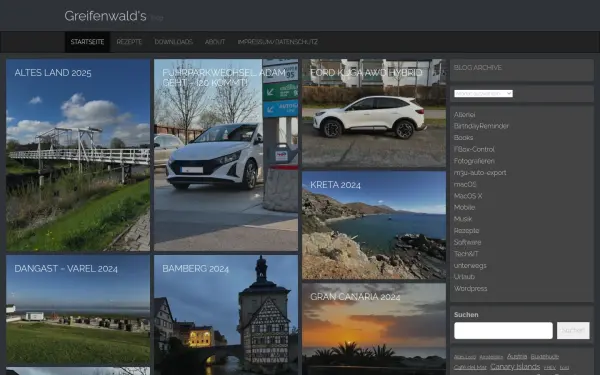Open the Dangast – Varel 2024 post
The height and width of the screenshot is (375, 600).
[x=78, y=309]
